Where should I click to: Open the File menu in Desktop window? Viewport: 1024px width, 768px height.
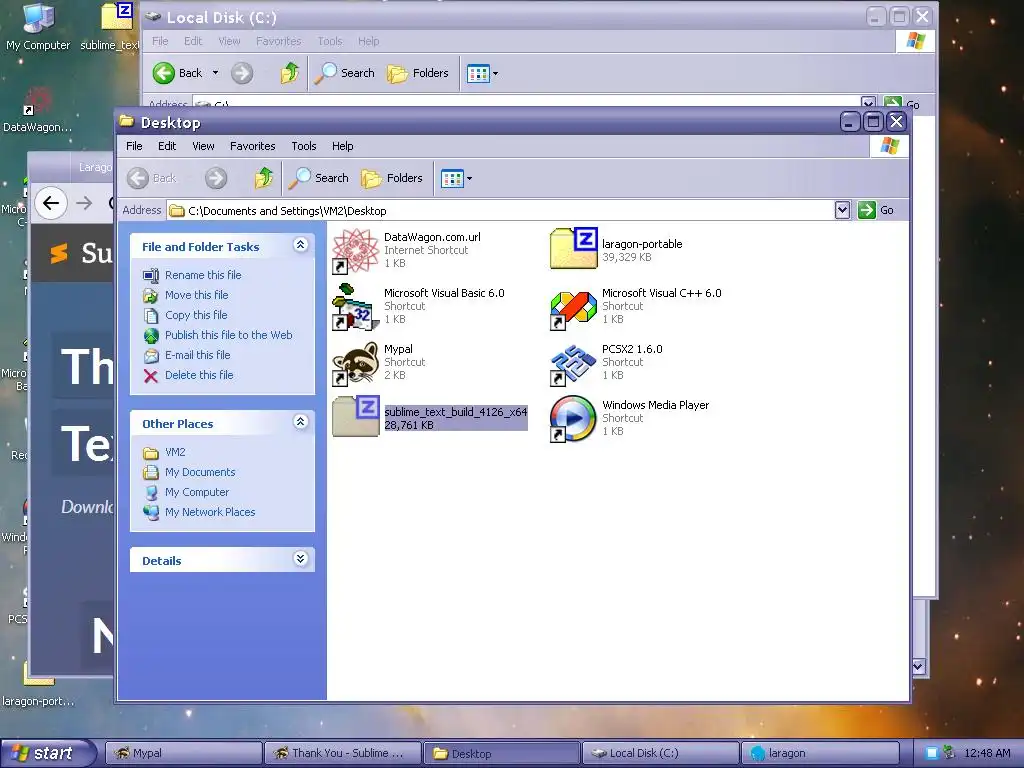click(134, 146)
